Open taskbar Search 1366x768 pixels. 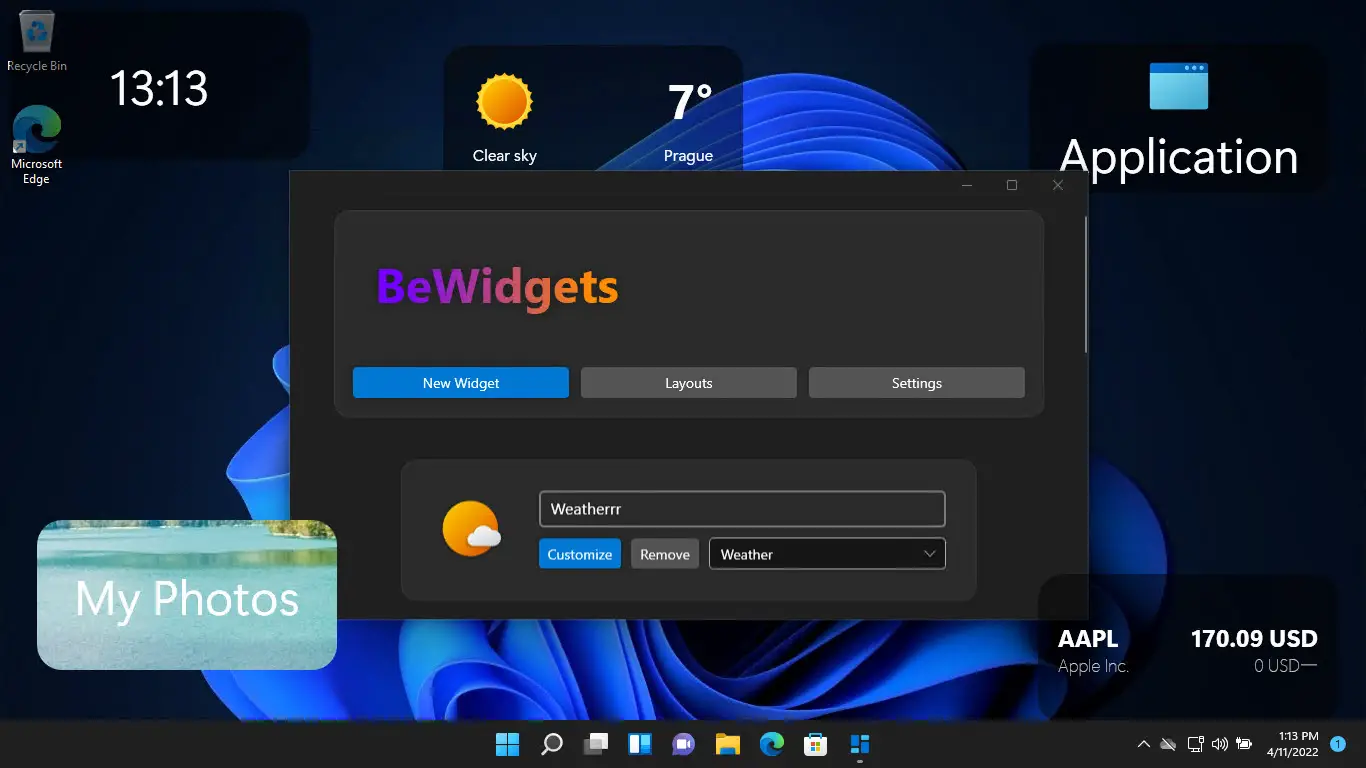[x=552, y=744]
